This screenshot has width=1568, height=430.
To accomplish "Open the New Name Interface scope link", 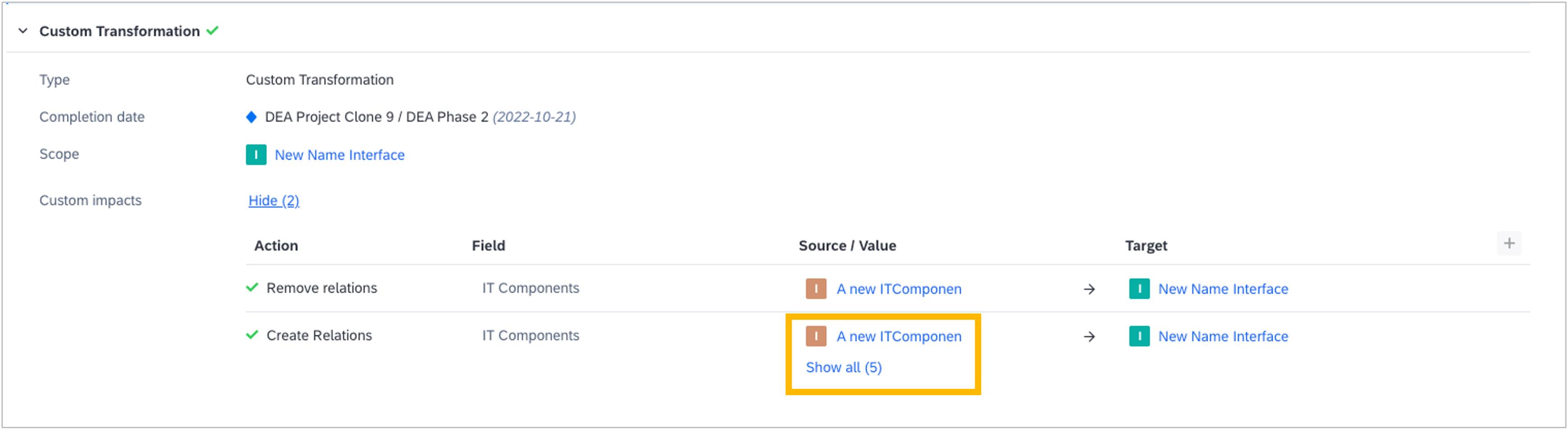I will [339, 155].
